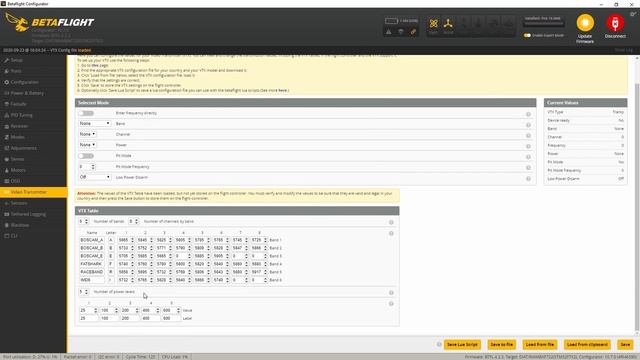640x360 pixels.
Task: Click the serial link status icon
Action: click(x=413, y=32)
